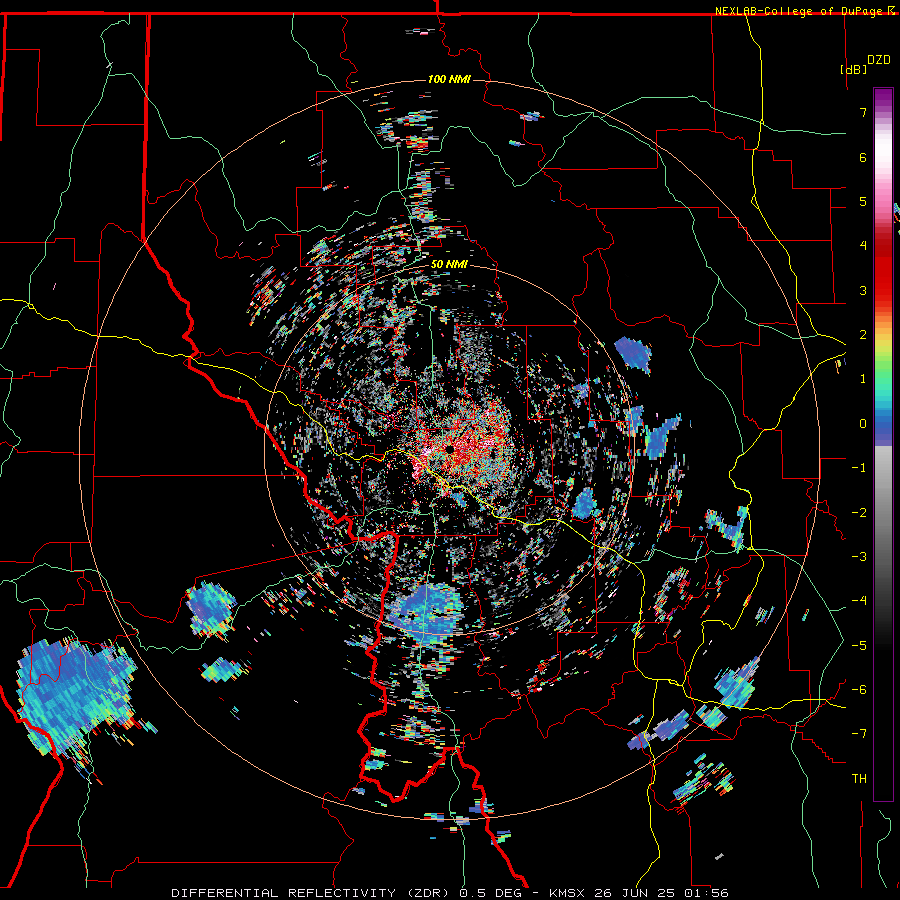The image size is (900, 900).
Task: Click the -6 value on the color scale
Action: [859, 689]
